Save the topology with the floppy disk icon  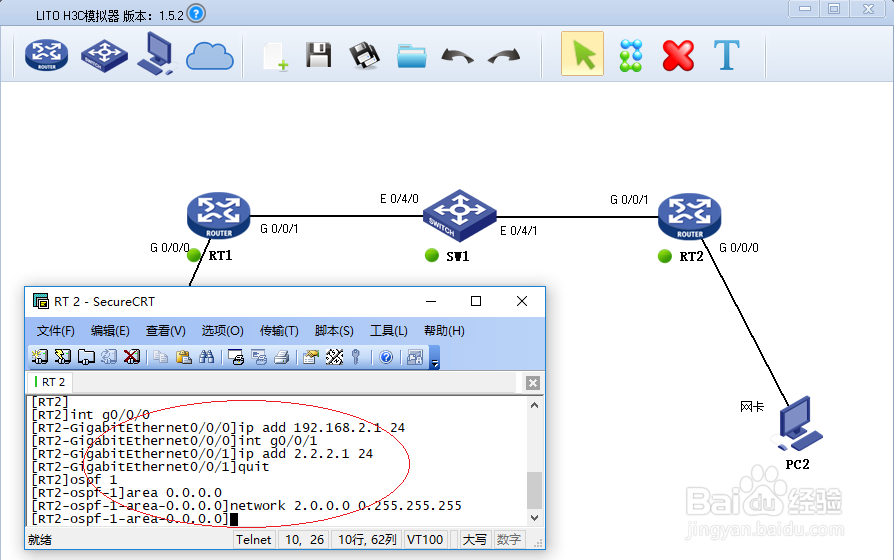coord(318,55)
